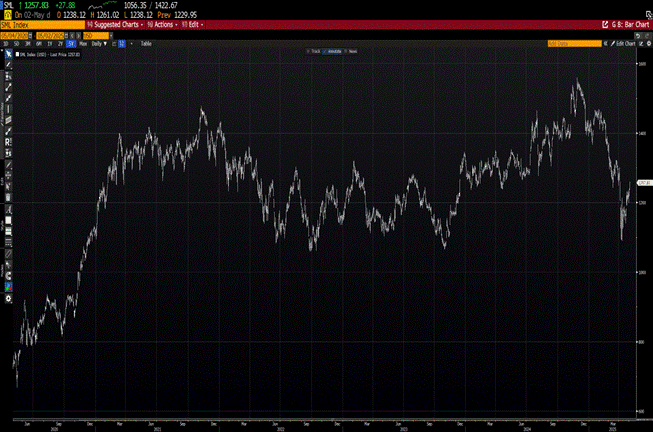
Task: Click the USD currency field
Action: coord(95,36)
